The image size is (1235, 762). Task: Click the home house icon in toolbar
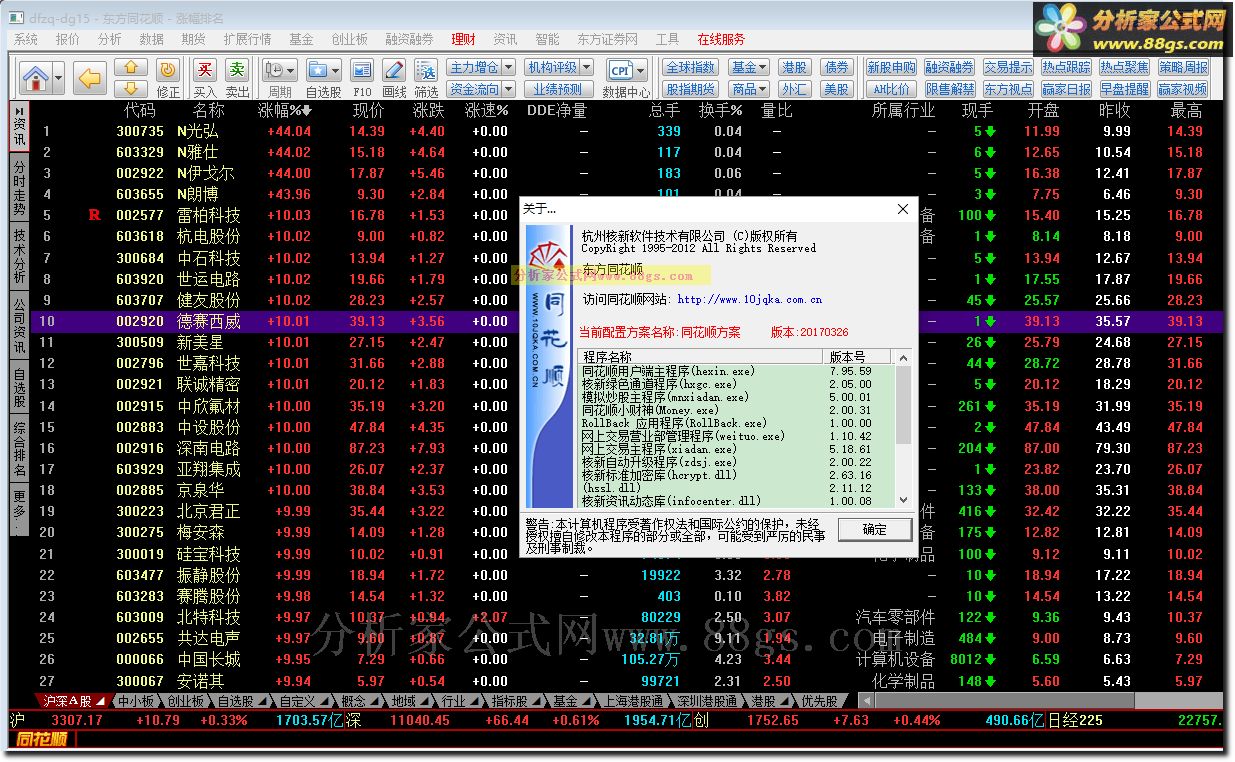pyautogui.click(x=36, y=77)
